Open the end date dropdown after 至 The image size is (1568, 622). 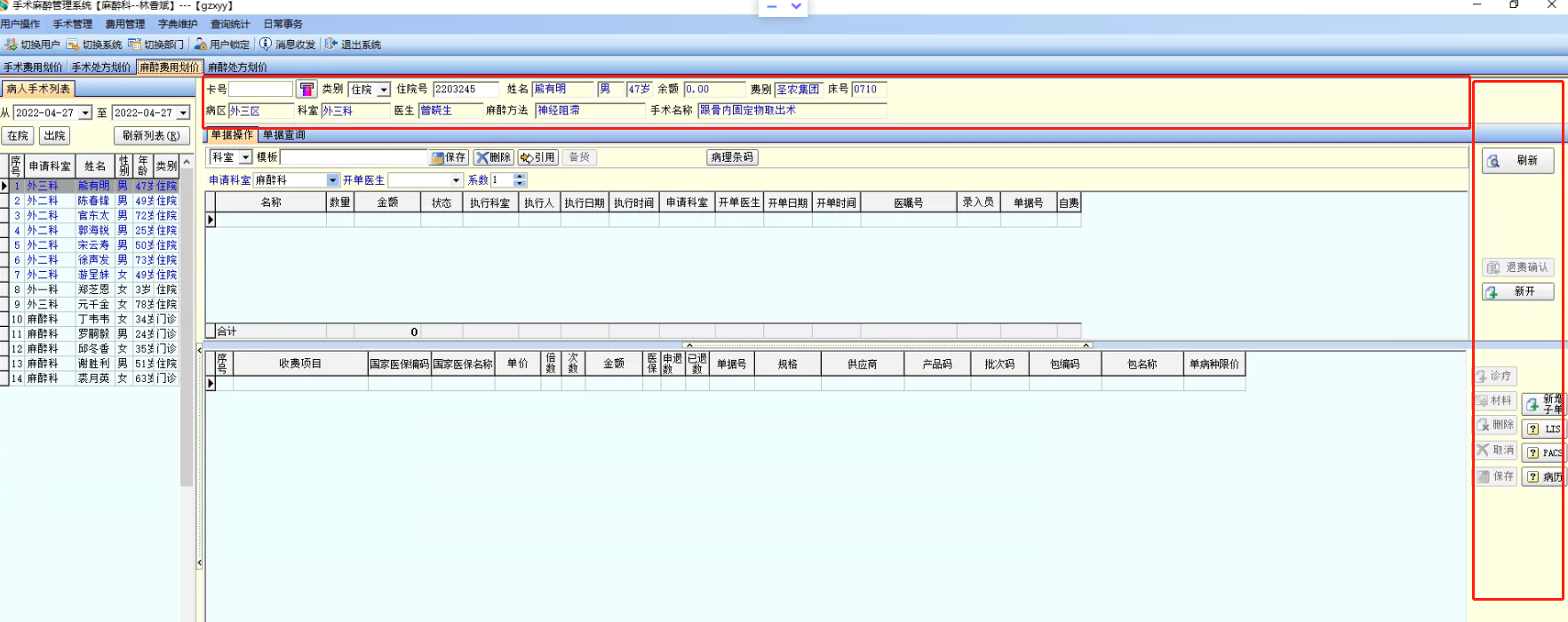pyautogui.click(x=183, y=113)
